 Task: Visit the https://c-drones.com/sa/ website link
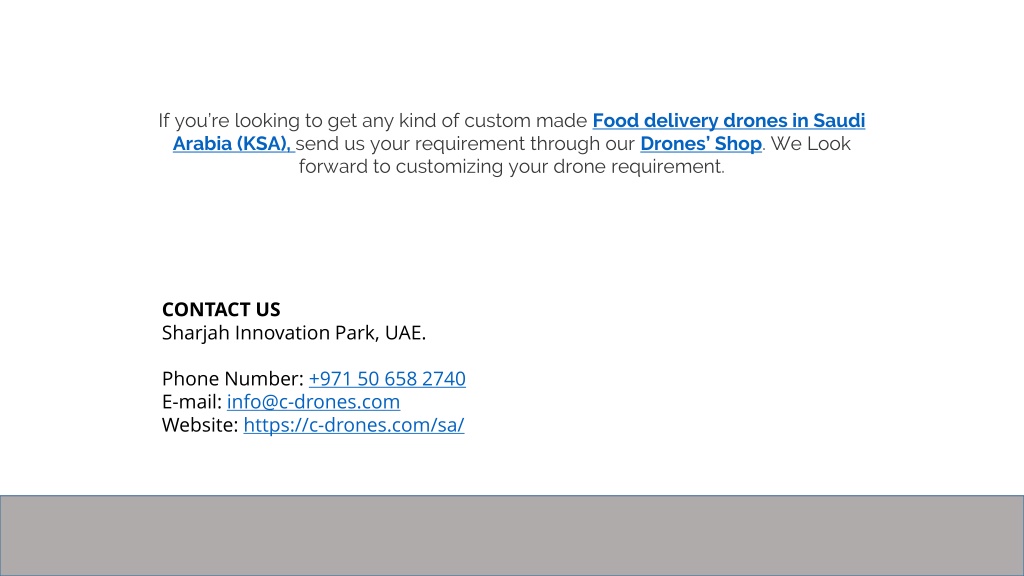[354, 424]
